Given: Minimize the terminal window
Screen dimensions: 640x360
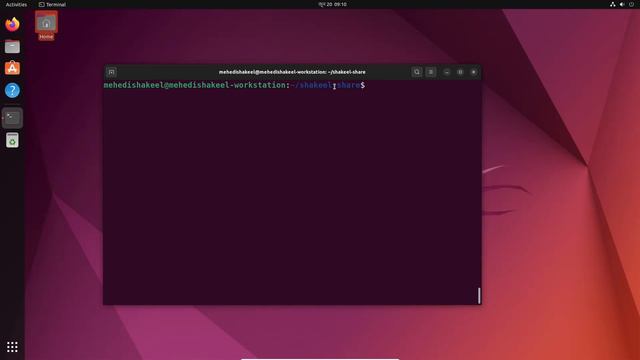Looking at the screenshot, I should (x=447, y=72).
